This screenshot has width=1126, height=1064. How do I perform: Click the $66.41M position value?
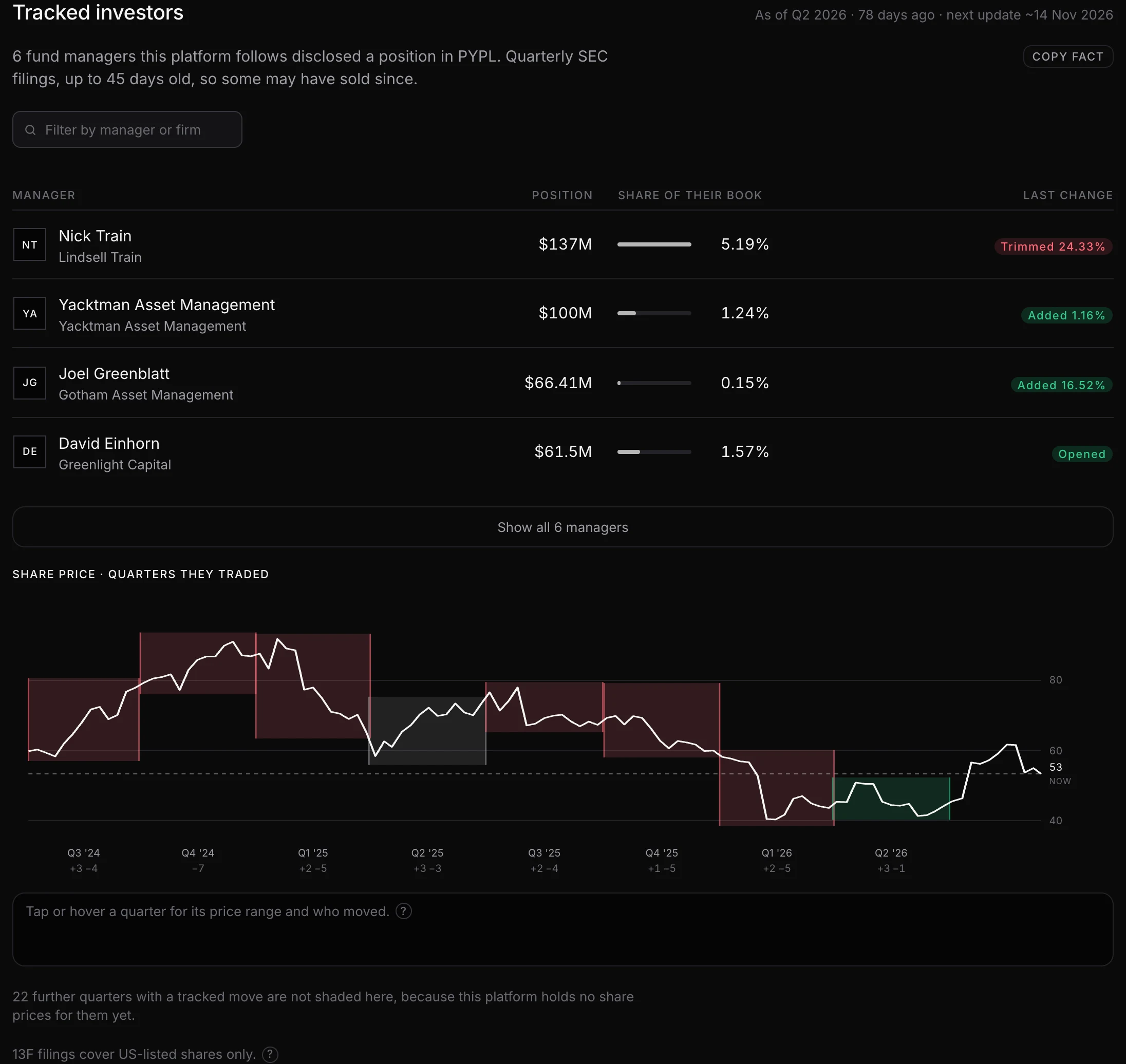[x=558, y=383]
